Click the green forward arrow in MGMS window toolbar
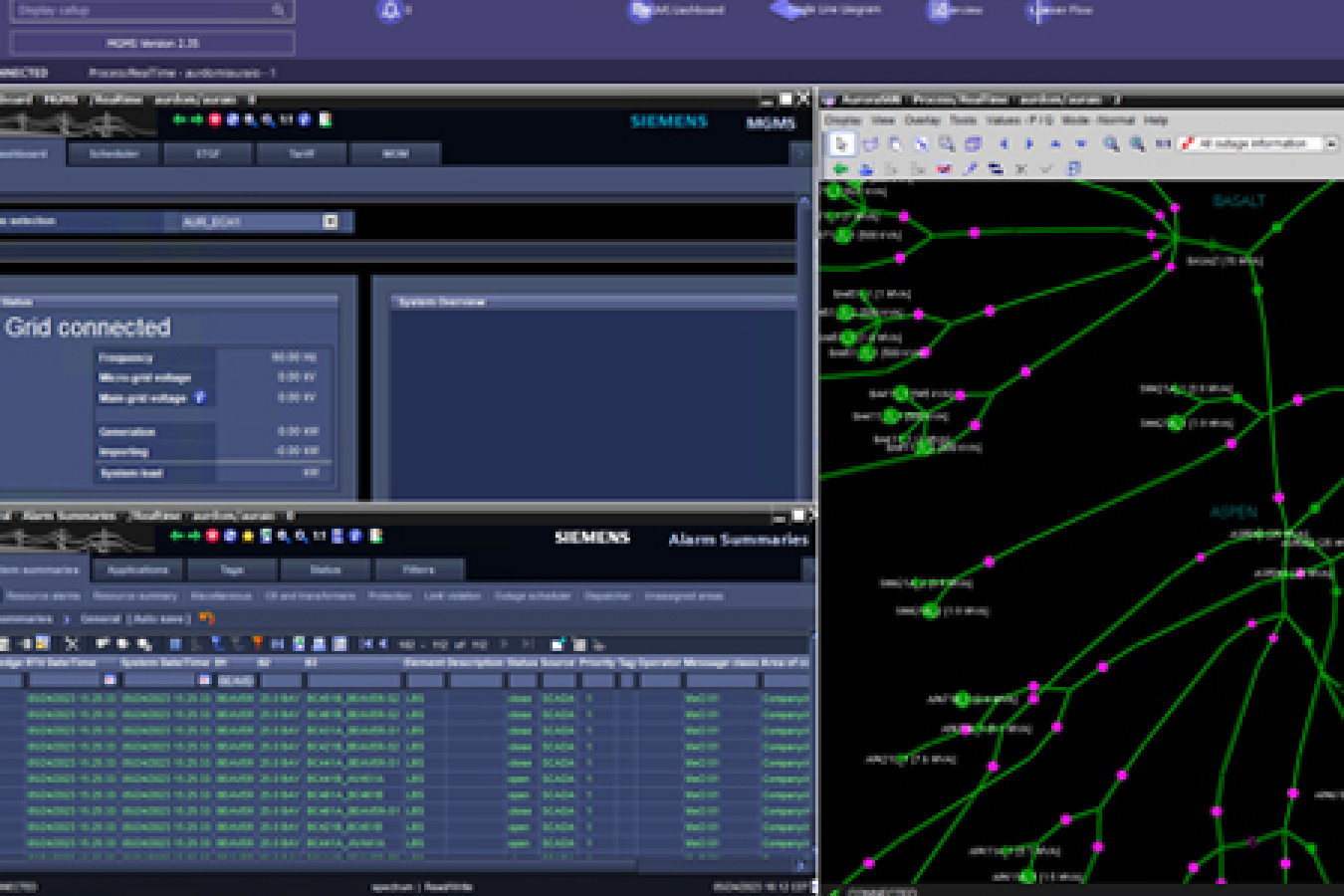Screen dimensions: 1344x896 click(196, 119)
